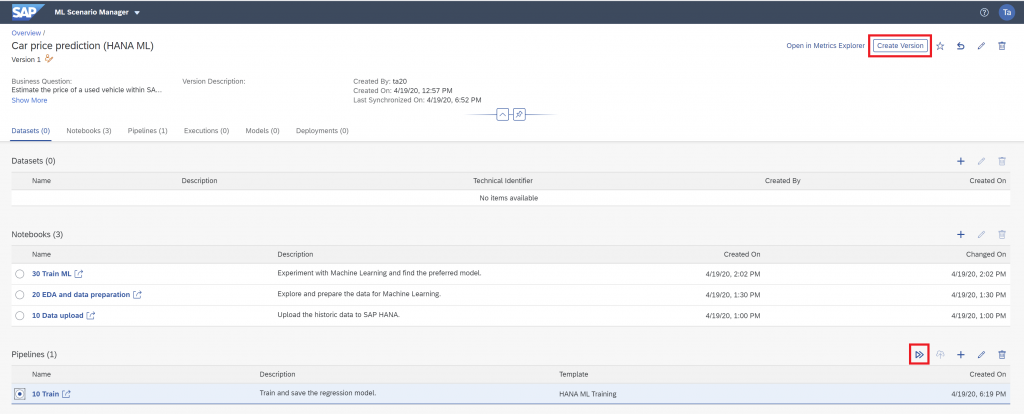
Task: Switch to the Pipelines (1) tab
Action: coord(148,131)
